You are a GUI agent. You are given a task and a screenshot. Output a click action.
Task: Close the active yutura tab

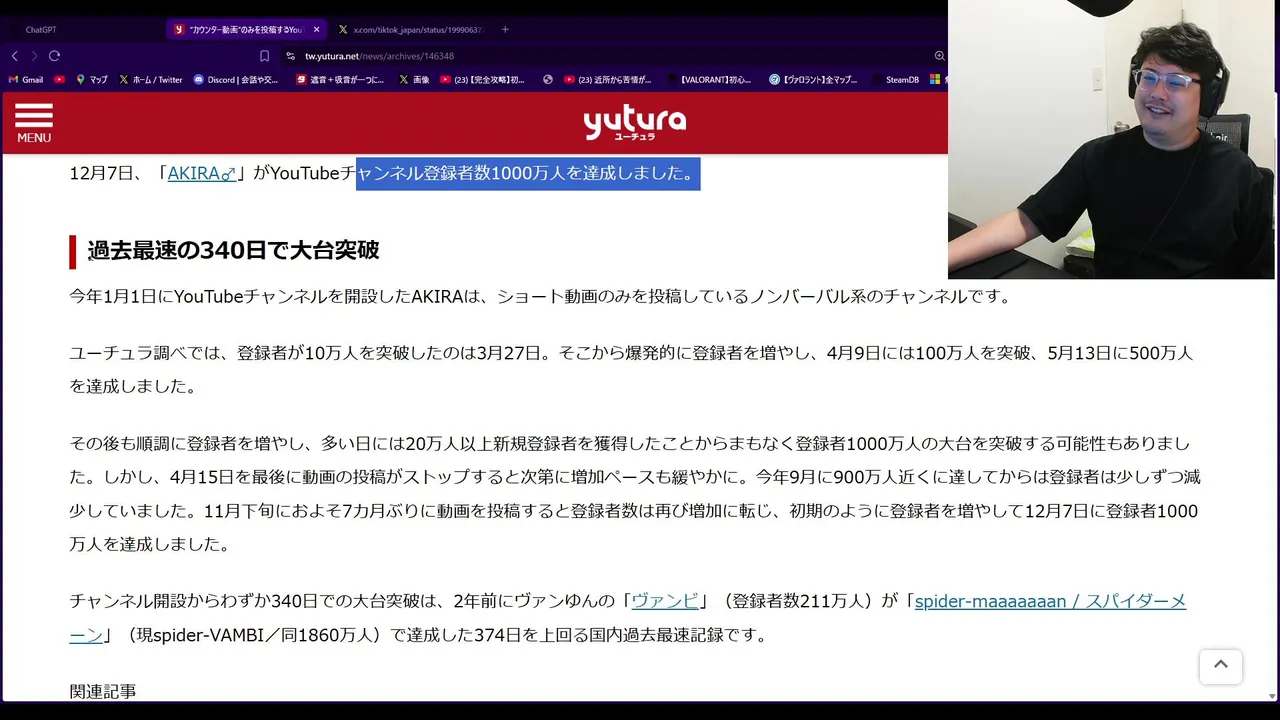pos(317,30)
